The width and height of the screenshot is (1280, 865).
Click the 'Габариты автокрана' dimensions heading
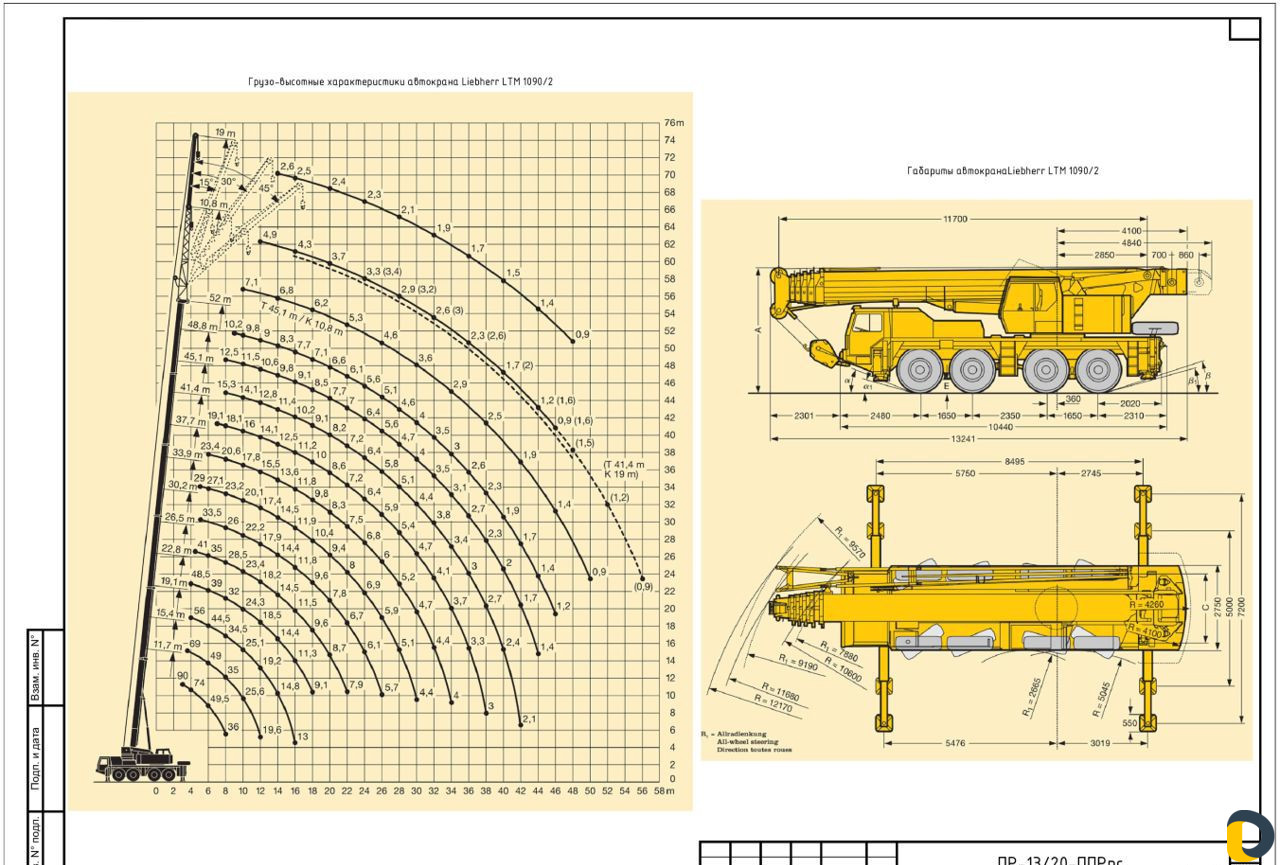point(1003,171)
